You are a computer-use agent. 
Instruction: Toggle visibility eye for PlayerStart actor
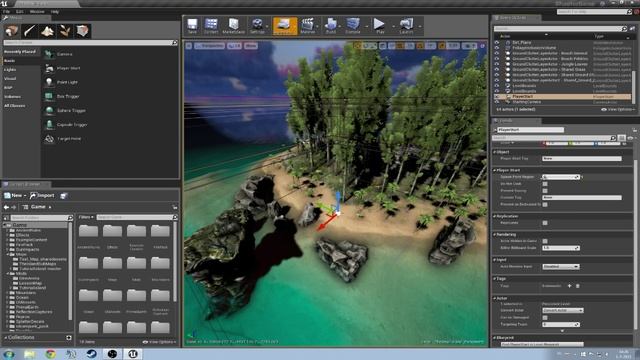point(497,97)
